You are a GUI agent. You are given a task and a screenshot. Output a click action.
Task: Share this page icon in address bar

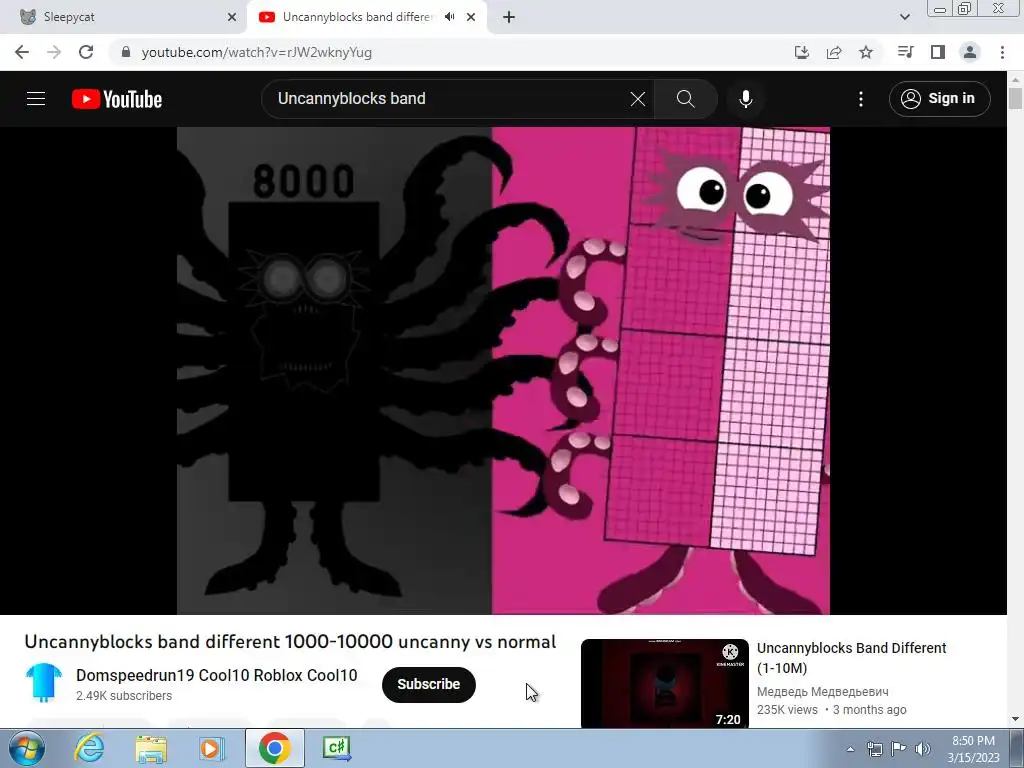click(x=834, y=52)
